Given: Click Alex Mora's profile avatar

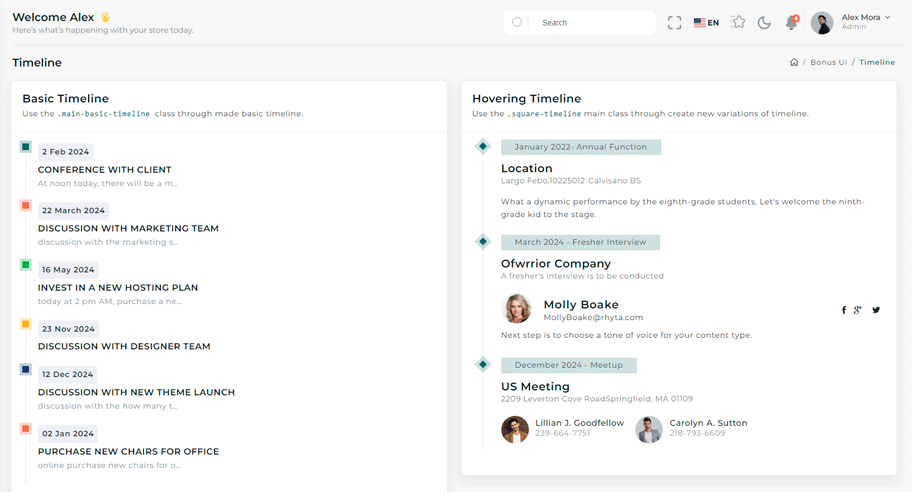Looking at the screenshot, I should [x=822, y=22].
